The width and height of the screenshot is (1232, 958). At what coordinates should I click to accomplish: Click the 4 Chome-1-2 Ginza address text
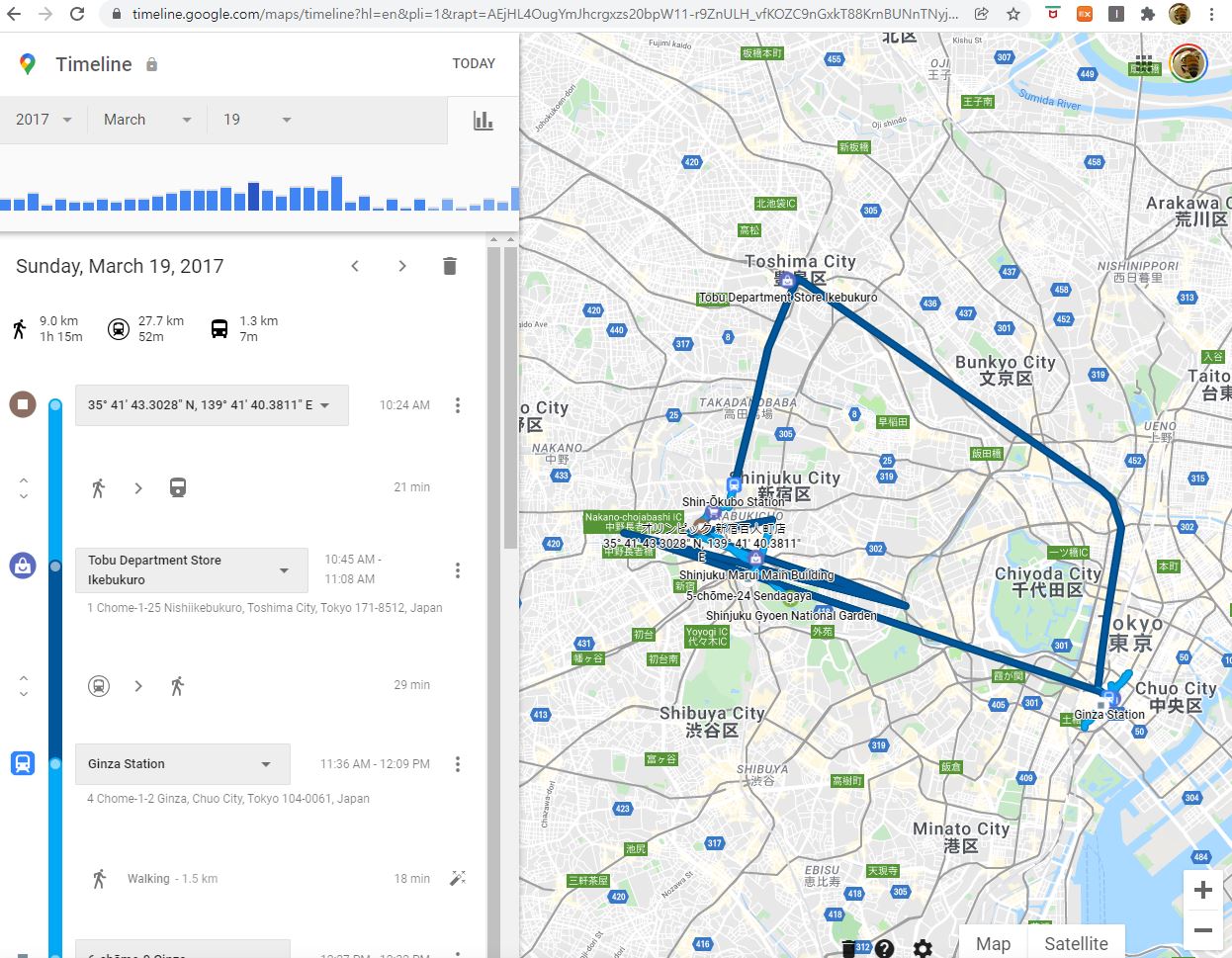228,799
